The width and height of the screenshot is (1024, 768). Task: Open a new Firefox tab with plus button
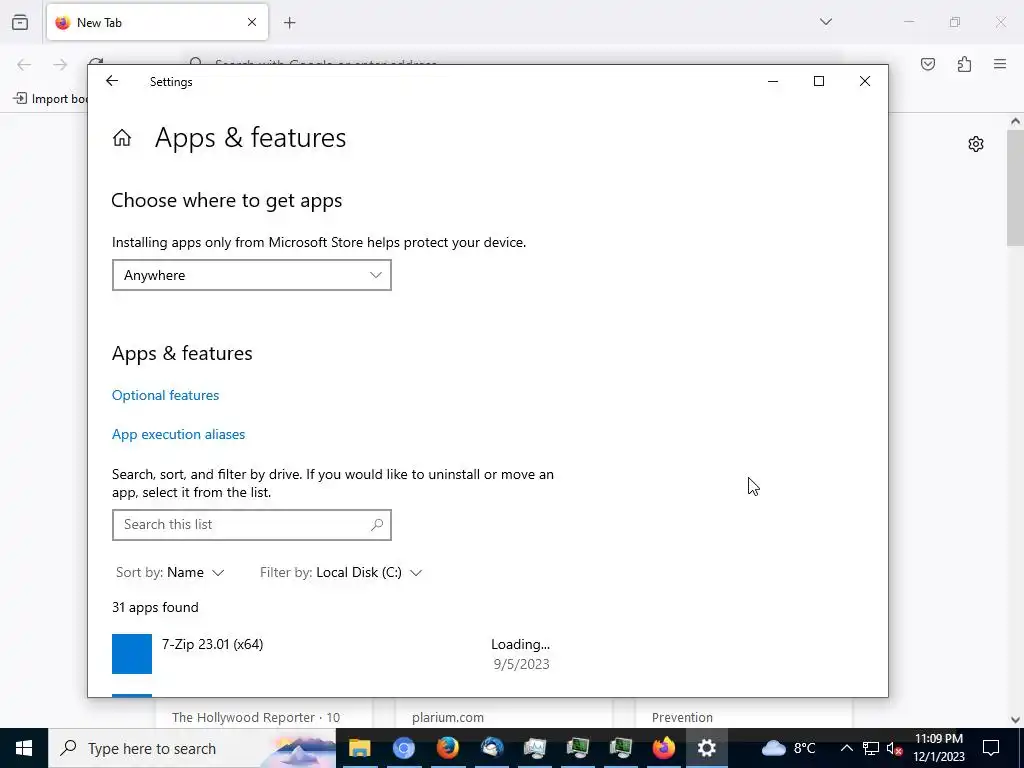click(x=290, y=23)
